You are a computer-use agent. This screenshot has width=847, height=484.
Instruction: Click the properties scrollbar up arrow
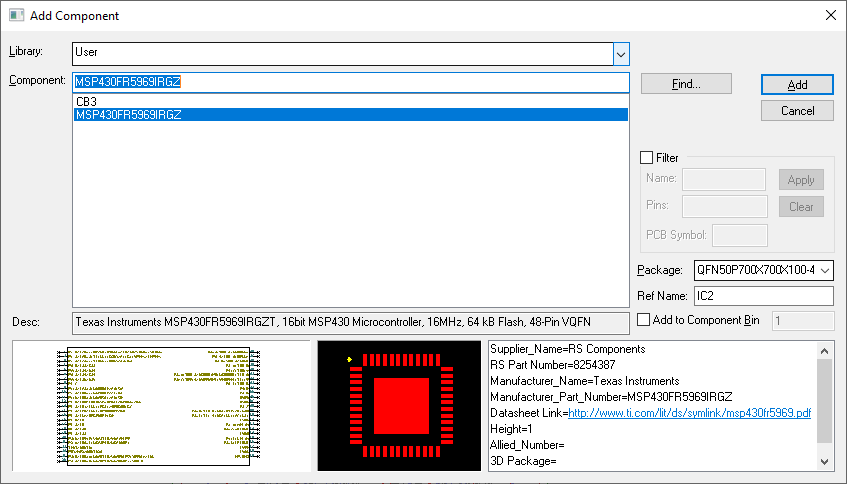tap(824, 351)
